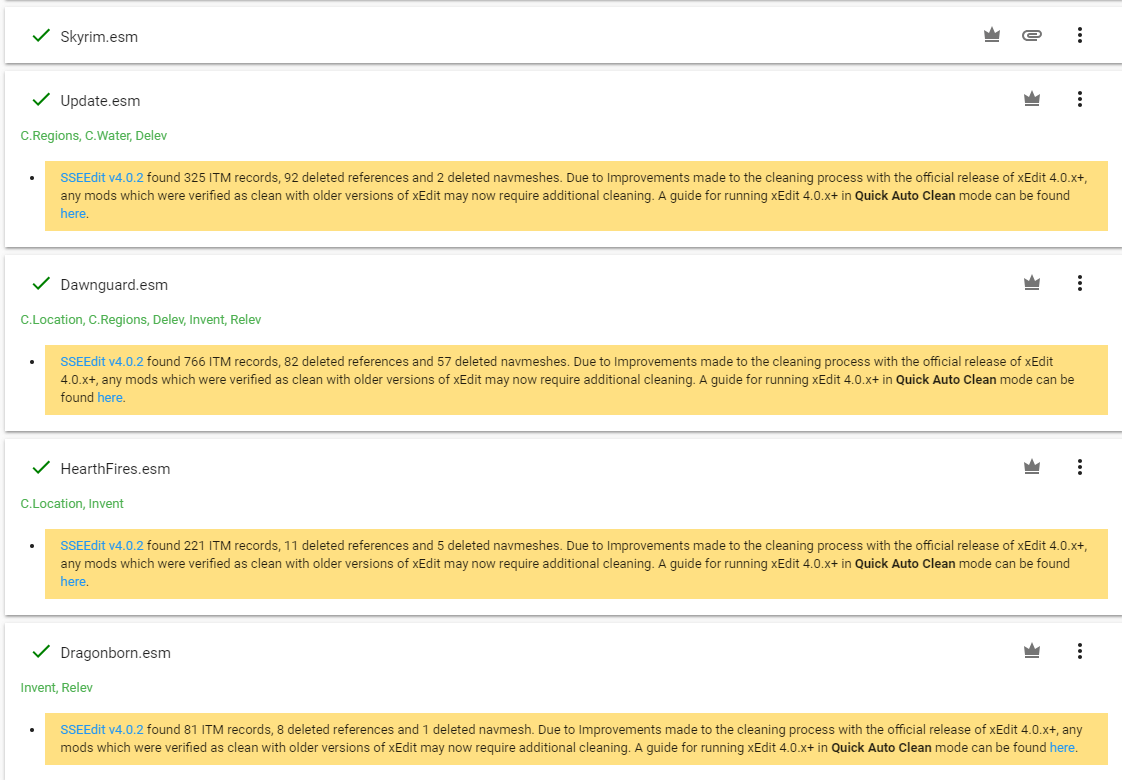The height and width of the screenshot is (780, 1122).
Task: Follow the "here" guide link in Dawnguard.esm message
Action: pos(110,398)
